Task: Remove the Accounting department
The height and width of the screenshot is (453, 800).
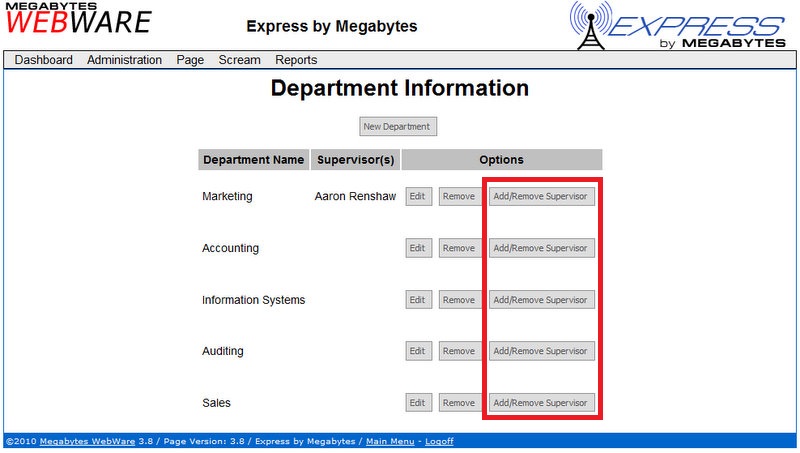Action: click(x=459, y=248)
